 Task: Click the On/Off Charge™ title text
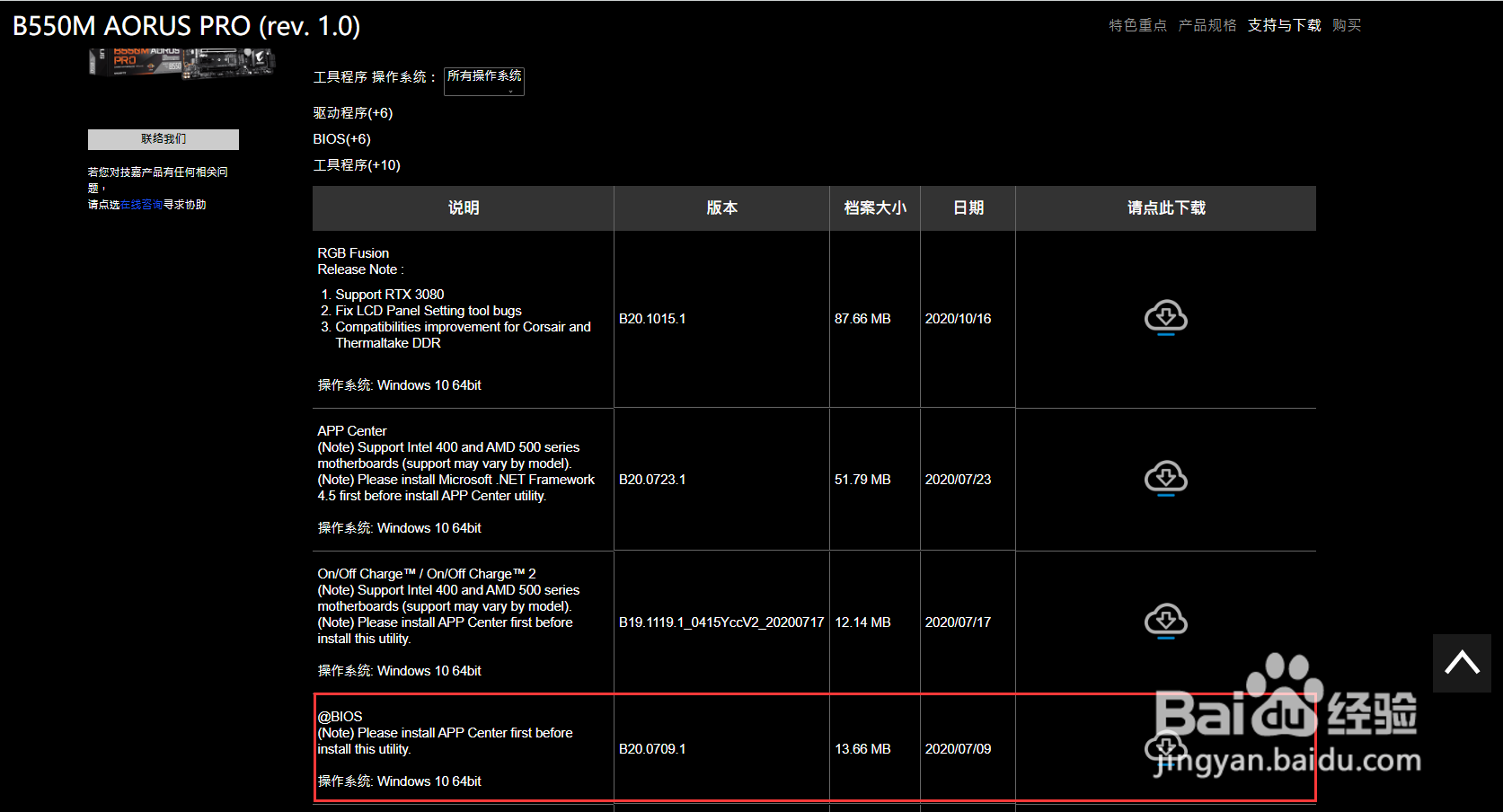pos(427,574)
